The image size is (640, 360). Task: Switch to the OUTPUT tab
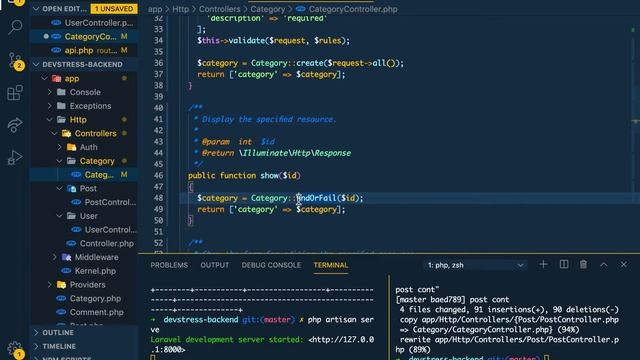pyautogui.click(x=214, y=265)
